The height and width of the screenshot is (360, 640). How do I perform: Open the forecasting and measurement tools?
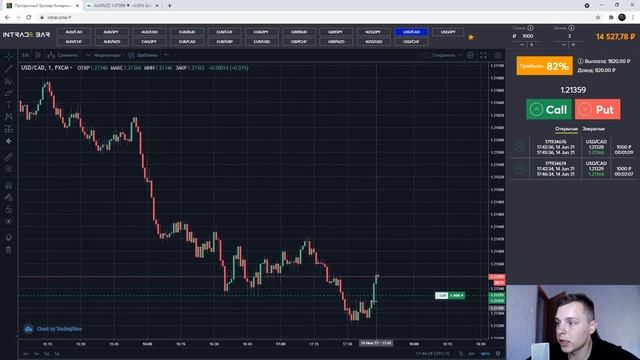coord(9,129)
